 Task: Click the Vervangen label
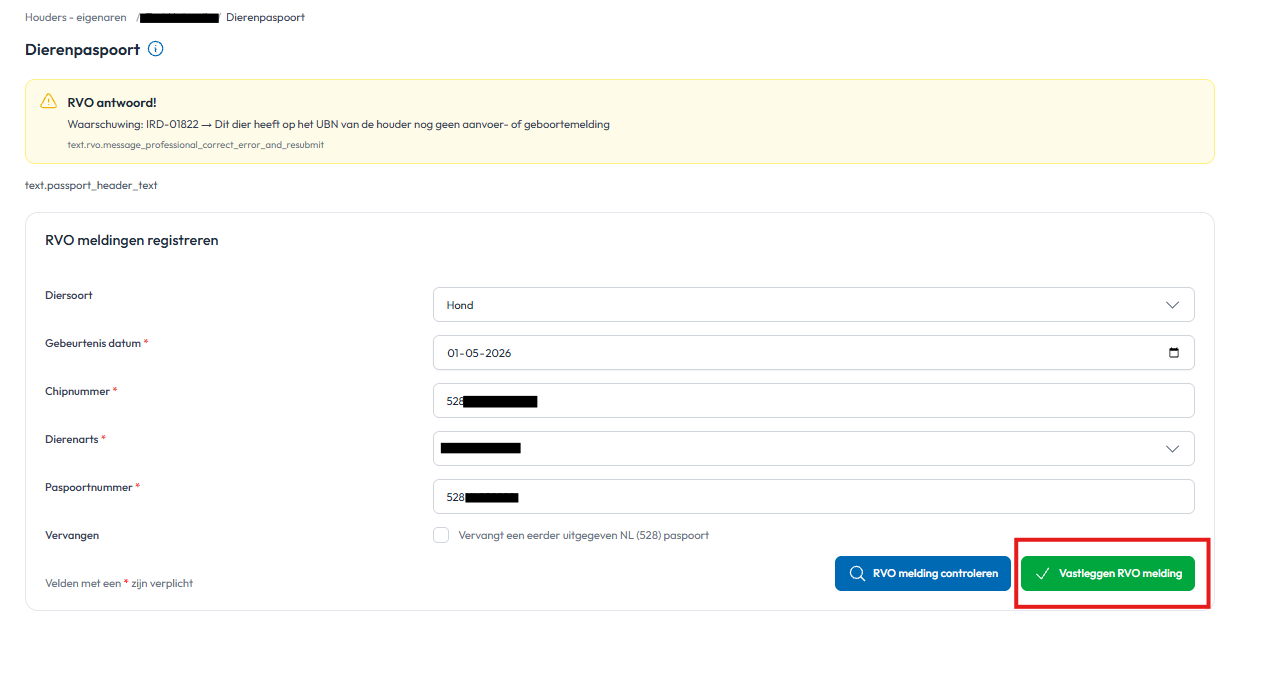pos(72,535)
